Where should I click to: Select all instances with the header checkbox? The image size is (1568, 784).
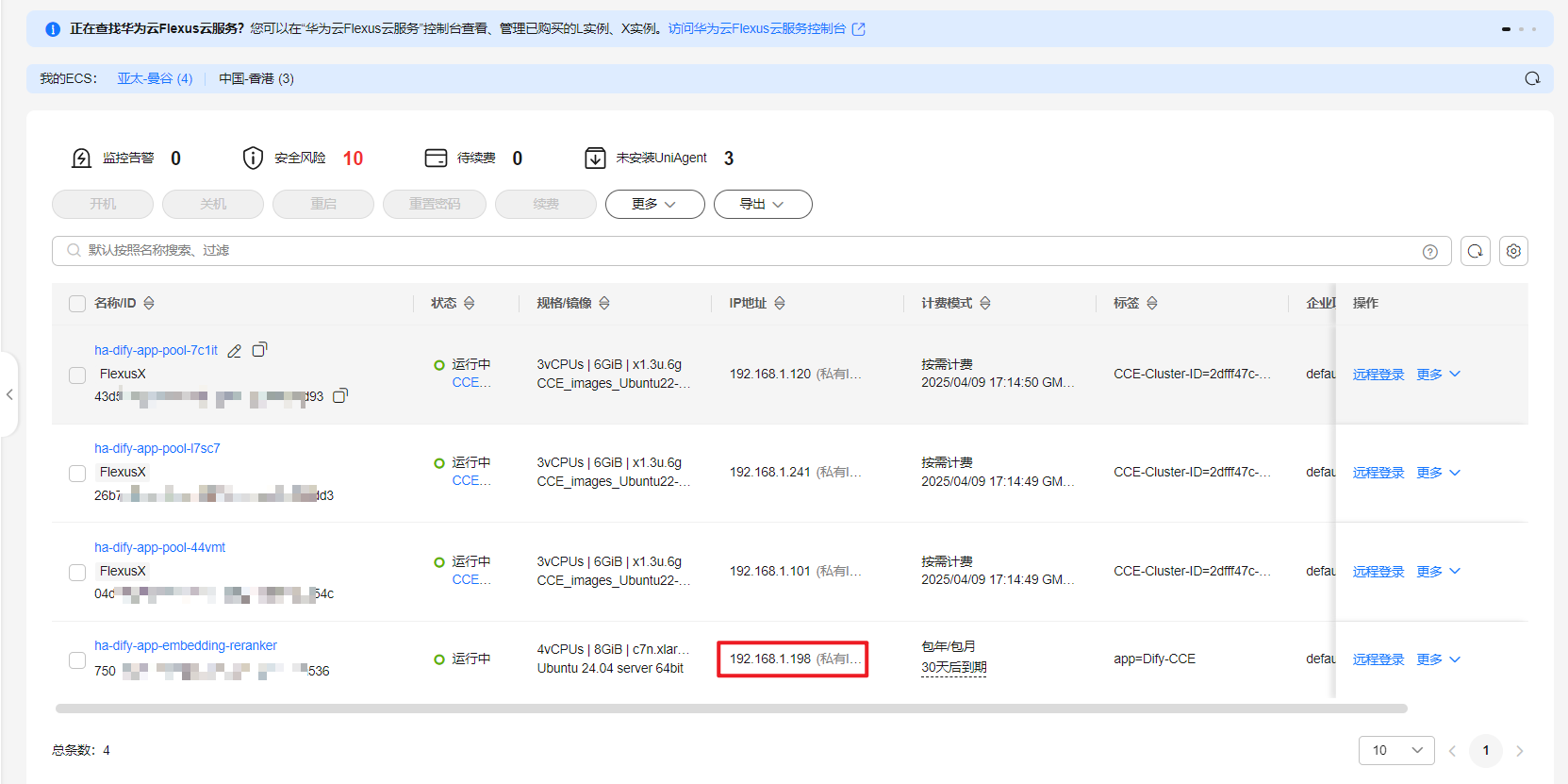(x=77, y=304)
